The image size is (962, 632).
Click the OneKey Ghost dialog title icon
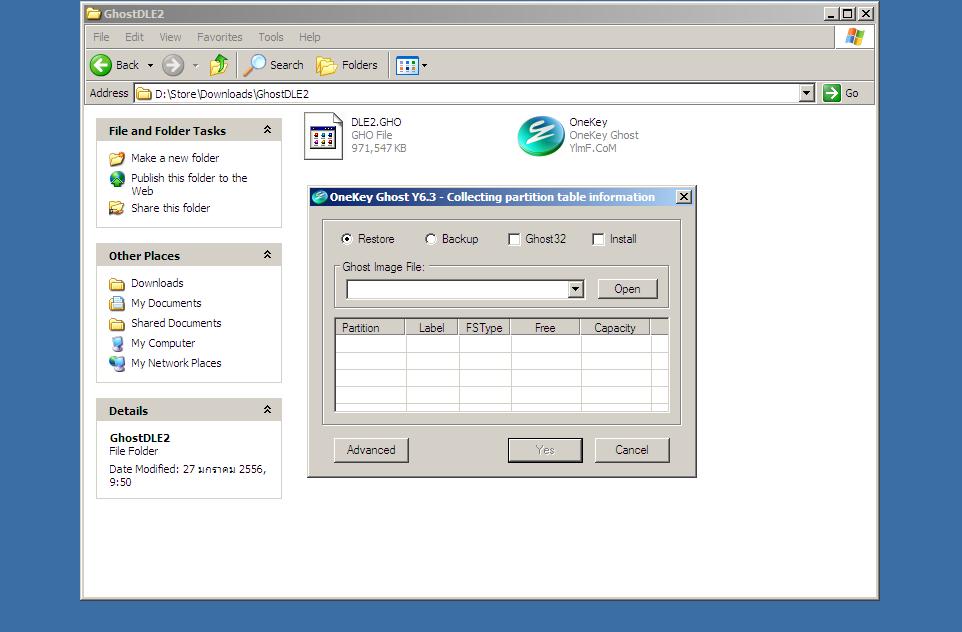(x=320, y=197)
